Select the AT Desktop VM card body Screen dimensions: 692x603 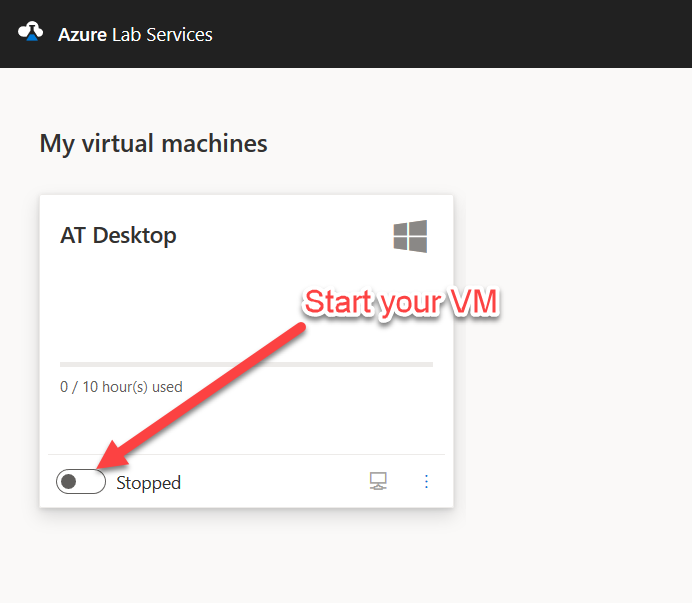coord(246,351)
